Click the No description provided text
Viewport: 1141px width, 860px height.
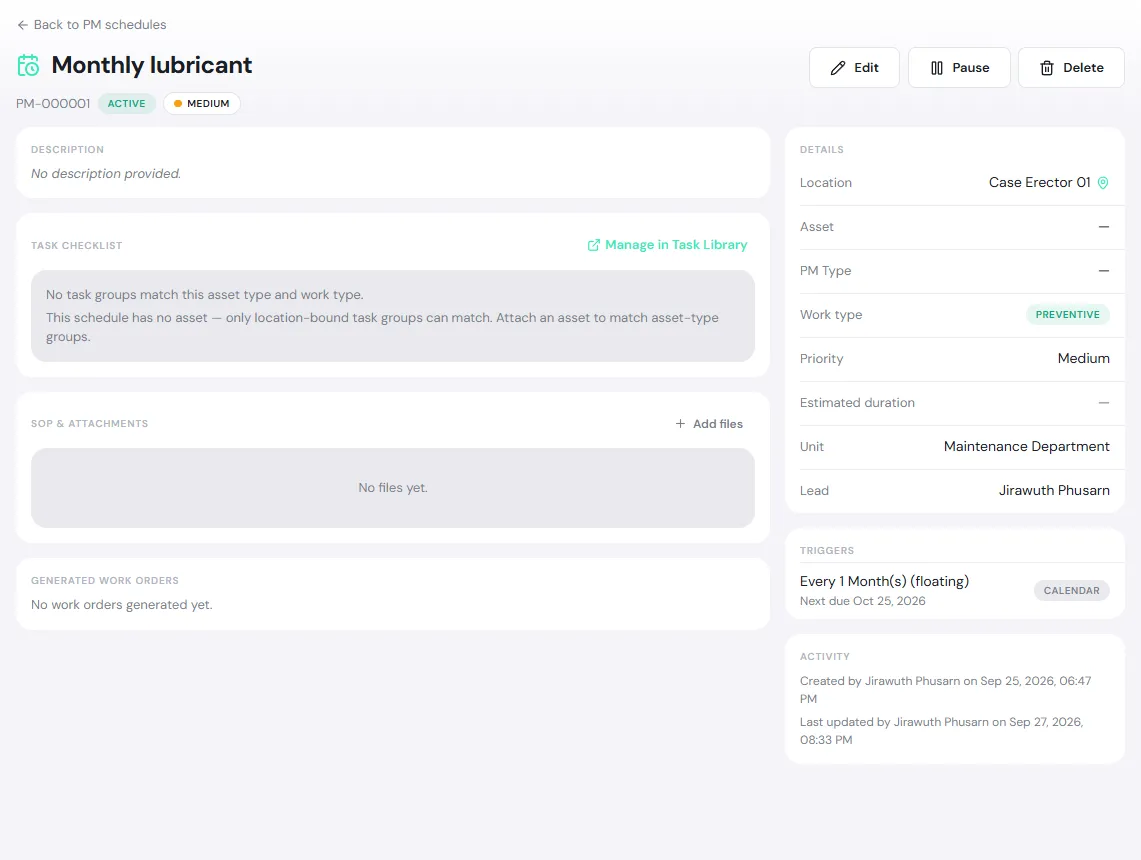(106, 174)
